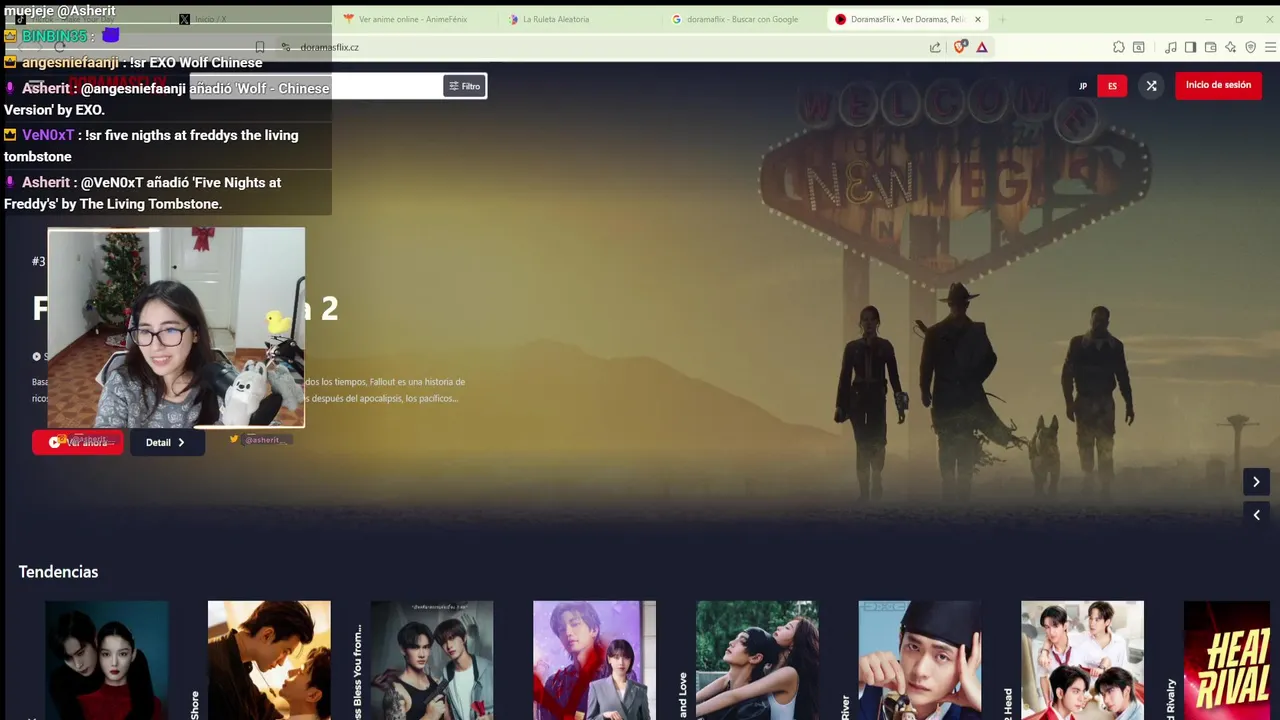The width and height of the screenshot is (1280, 720).
Task: Open the Tendencias poster labeled River
Action: (920, 660)
